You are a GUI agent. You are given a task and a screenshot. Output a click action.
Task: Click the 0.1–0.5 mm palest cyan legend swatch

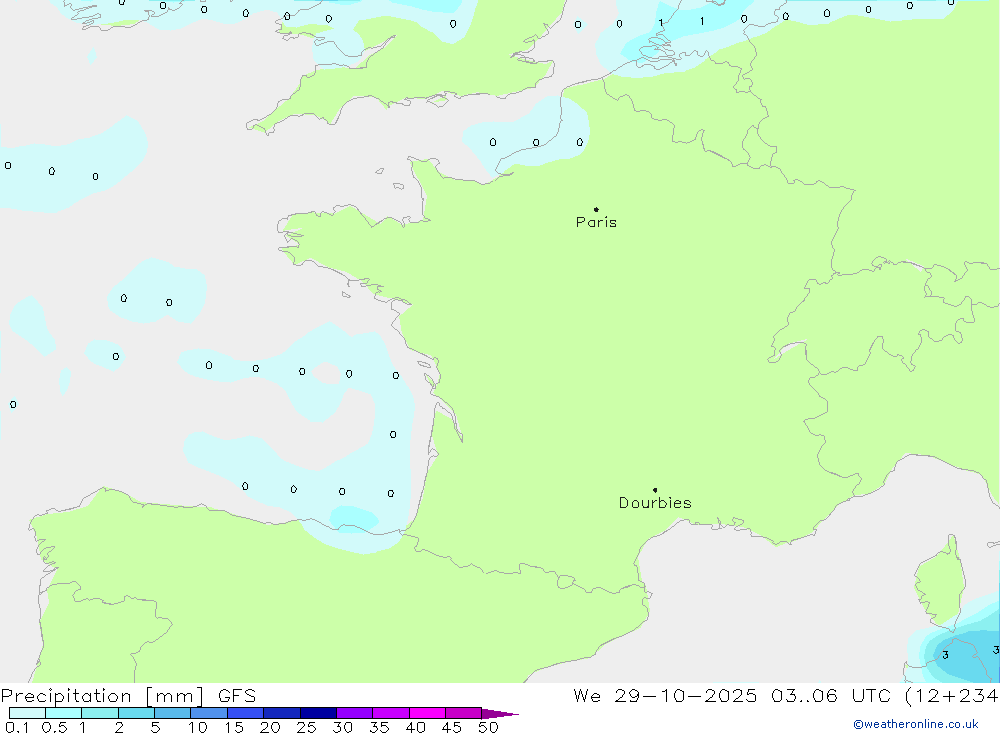click(x=27, y=713)
